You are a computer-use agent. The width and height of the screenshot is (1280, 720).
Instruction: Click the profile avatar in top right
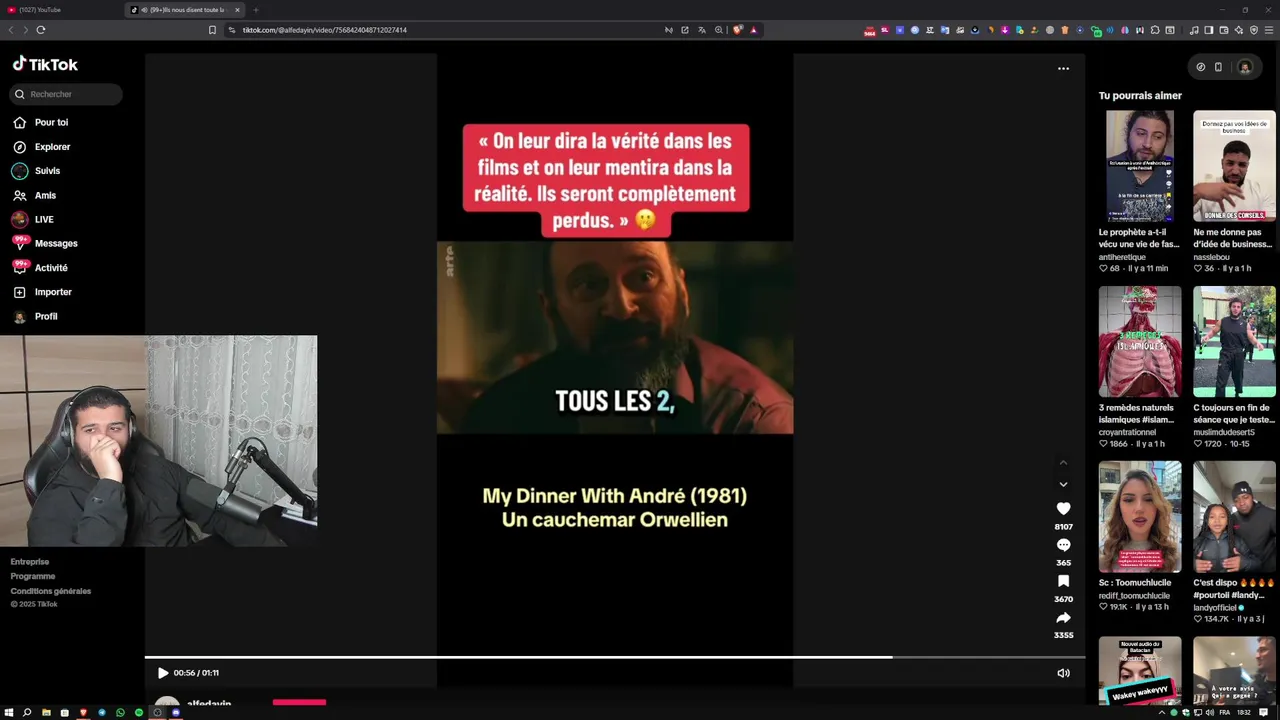(1245, 67)
